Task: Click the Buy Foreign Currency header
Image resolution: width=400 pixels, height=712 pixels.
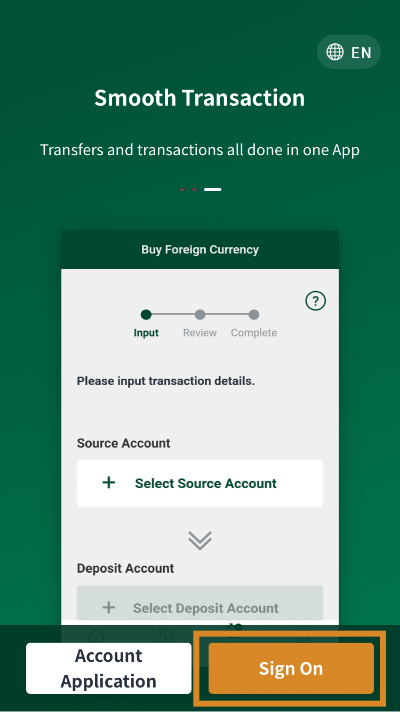Action: click(x=200, y=249)
